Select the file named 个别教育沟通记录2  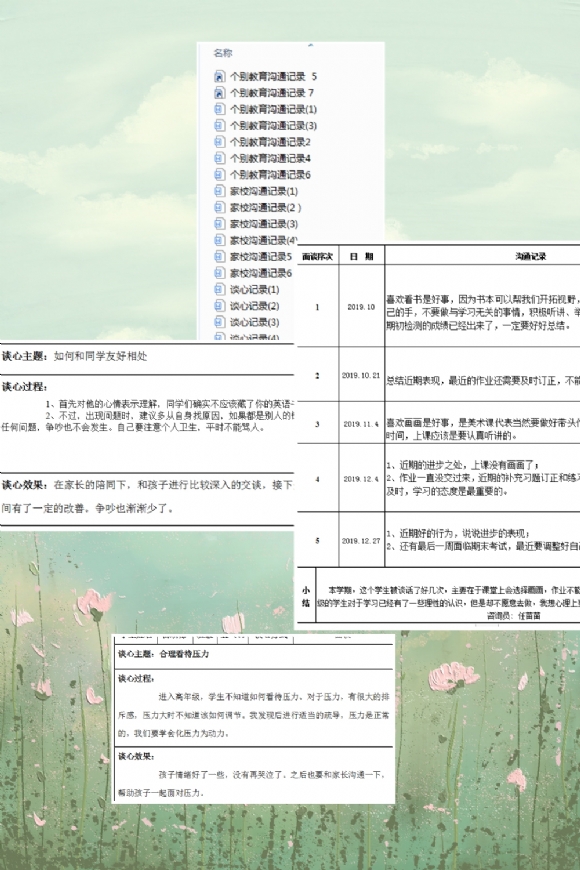coord(270,142)
